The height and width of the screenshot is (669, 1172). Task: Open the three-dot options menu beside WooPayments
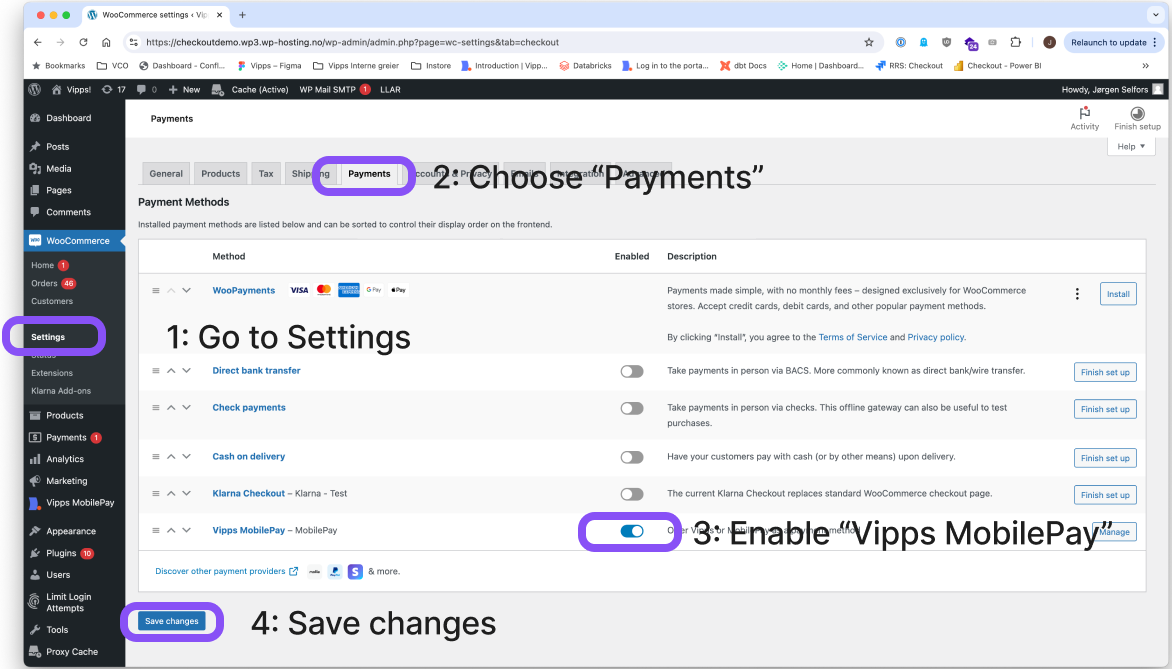click(x=1077, y=293)
